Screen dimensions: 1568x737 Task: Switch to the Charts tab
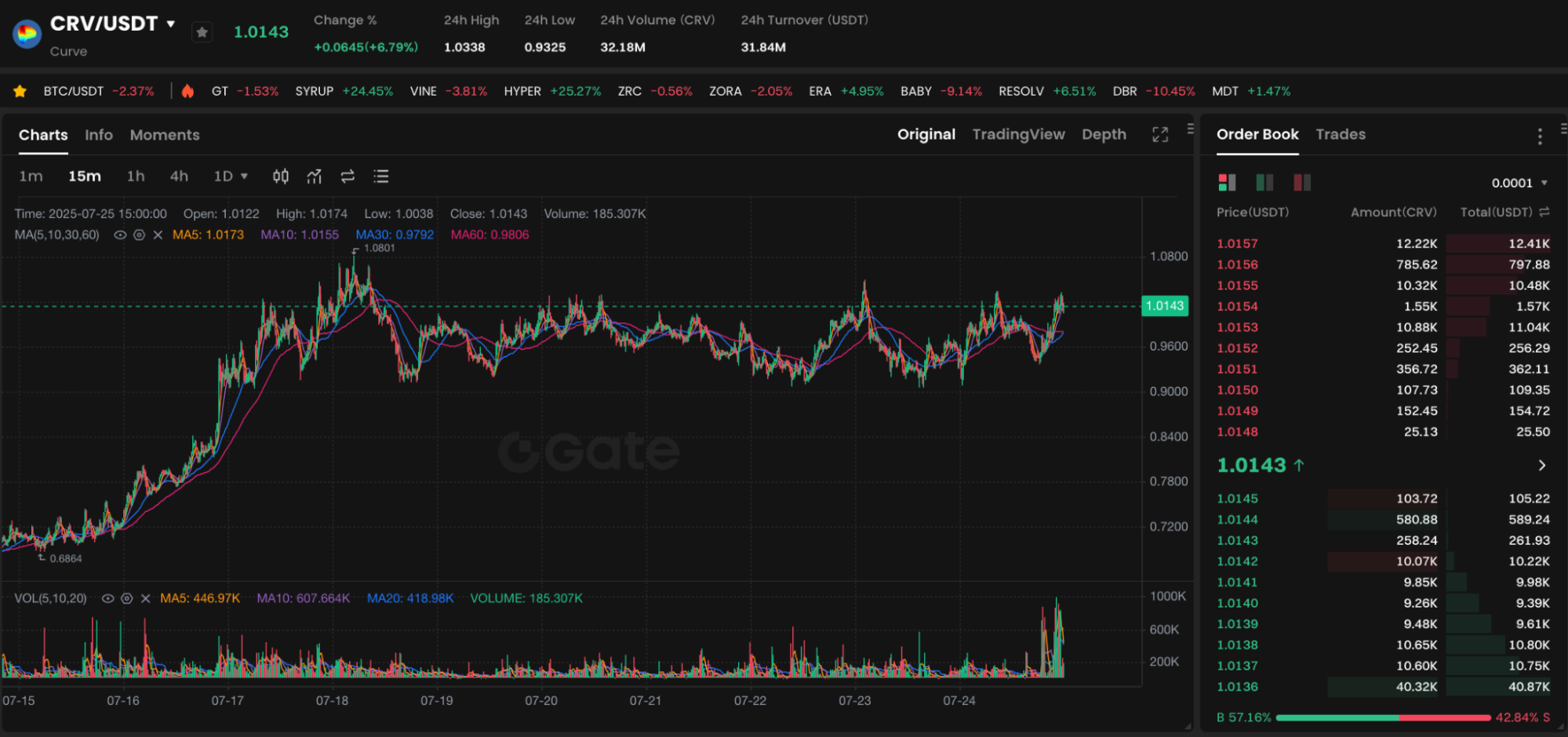click(x=43, y=135)
